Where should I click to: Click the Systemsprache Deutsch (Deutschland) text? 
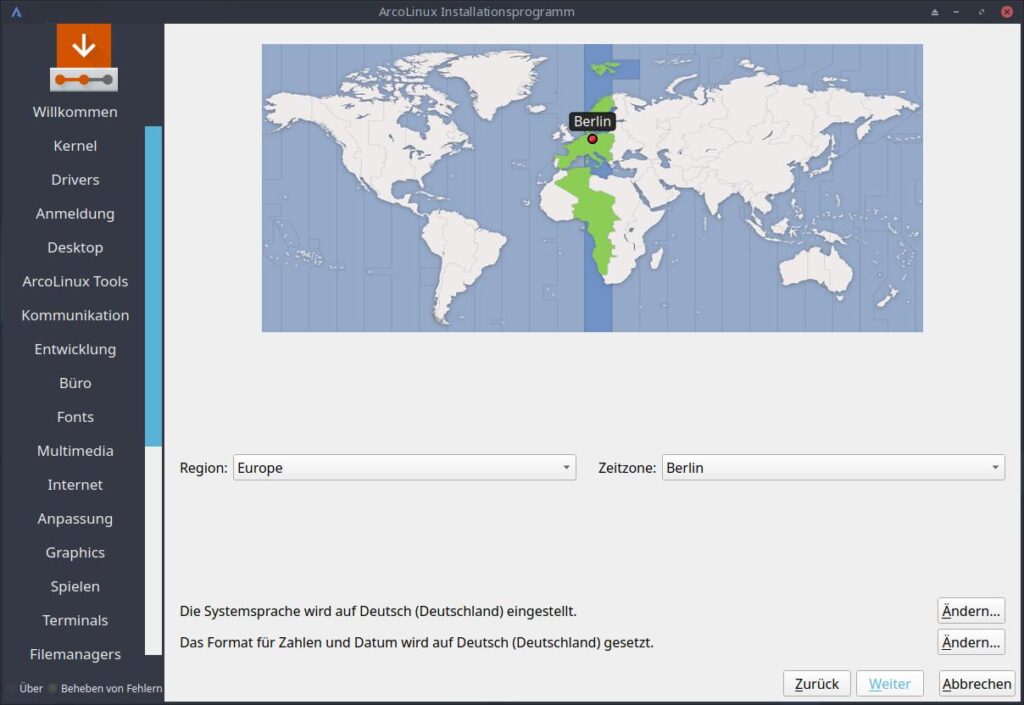tap(378, 611)
